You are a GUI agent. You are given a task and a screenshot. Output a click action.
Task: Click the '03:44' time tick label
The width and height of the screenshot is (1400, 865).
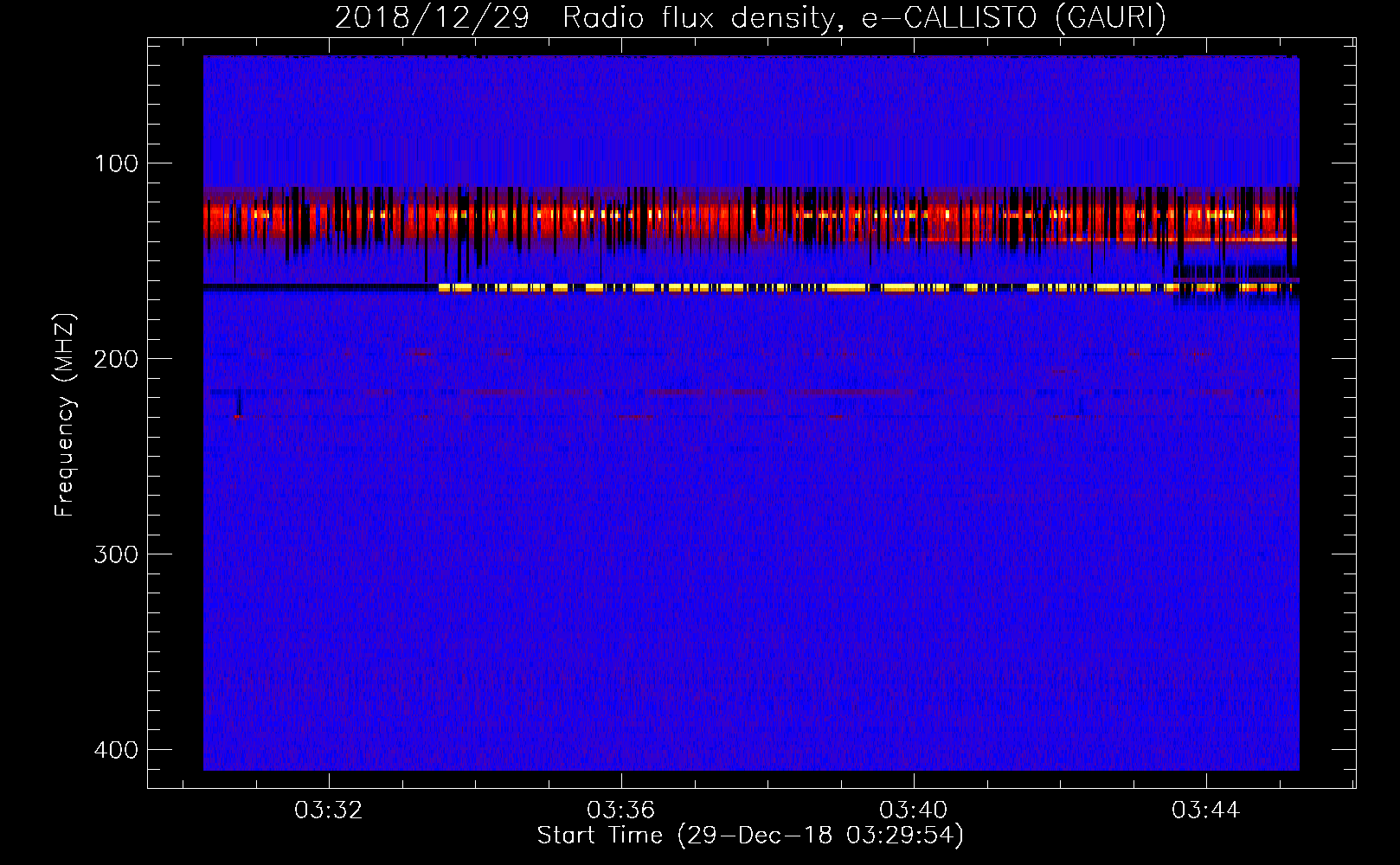click(x=1206, y=811)
